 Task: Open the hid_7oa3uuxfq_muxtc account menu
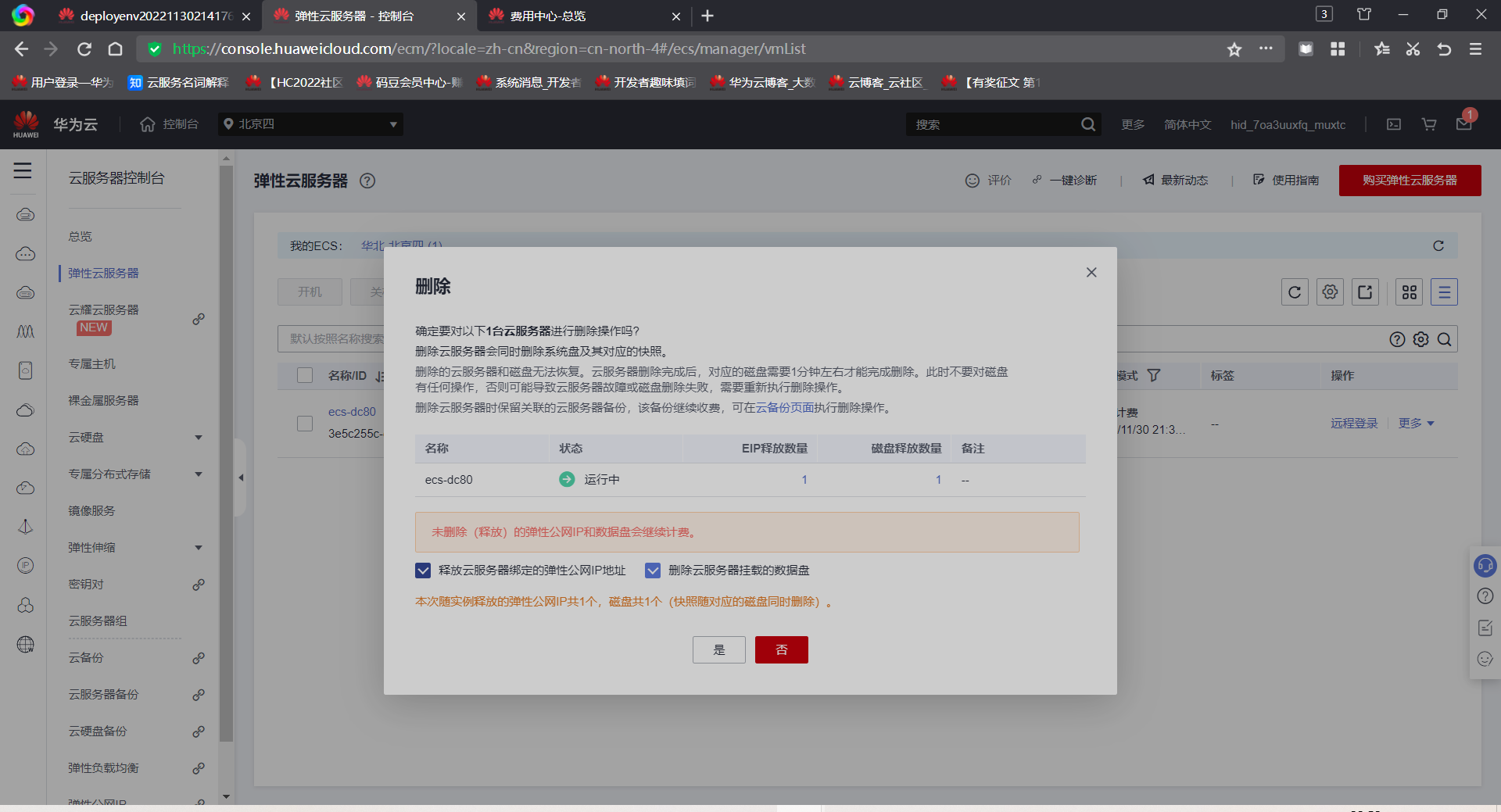(x=1288, y=124)
